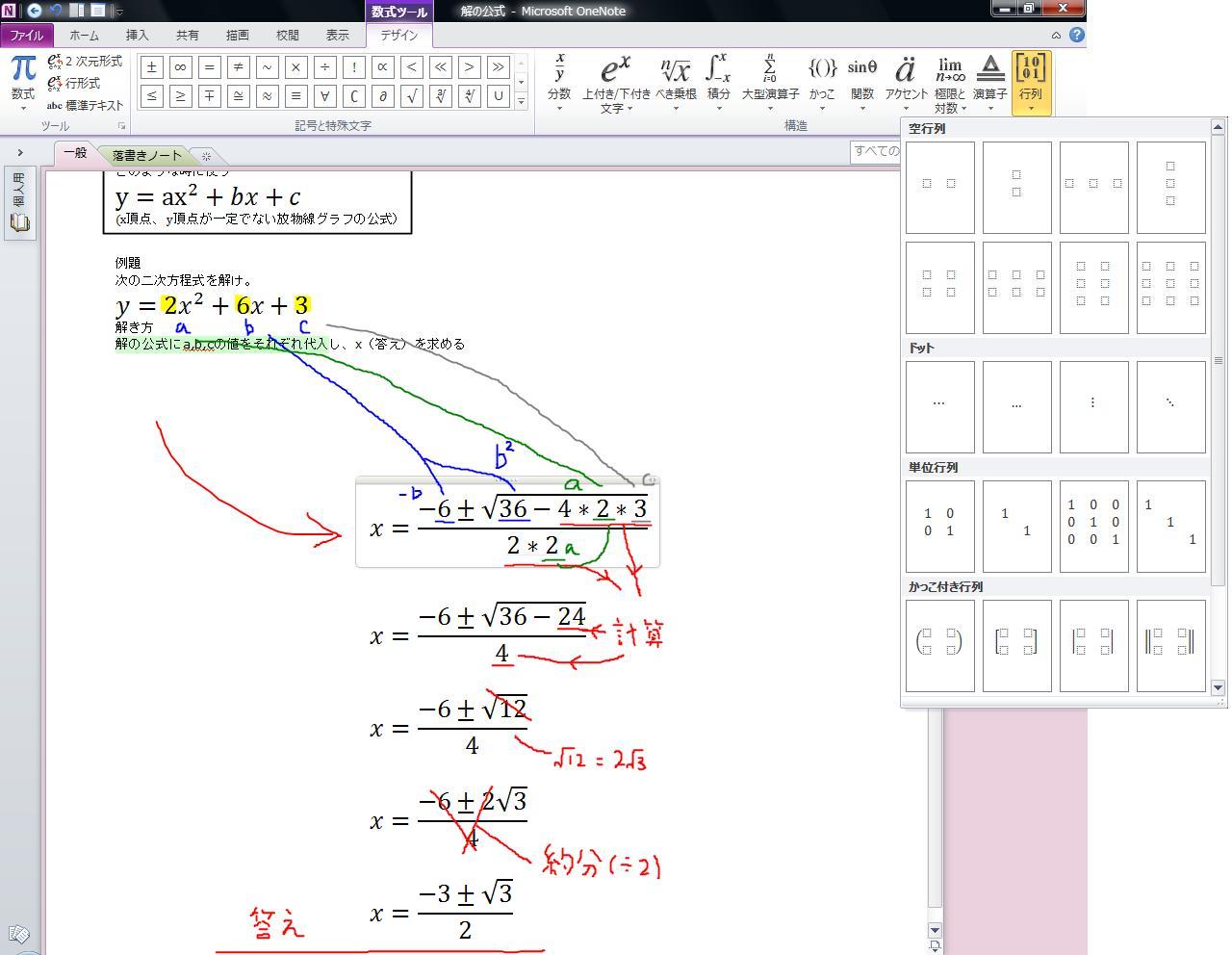Choose 2次元形式 (Professional) equation format

85,61
